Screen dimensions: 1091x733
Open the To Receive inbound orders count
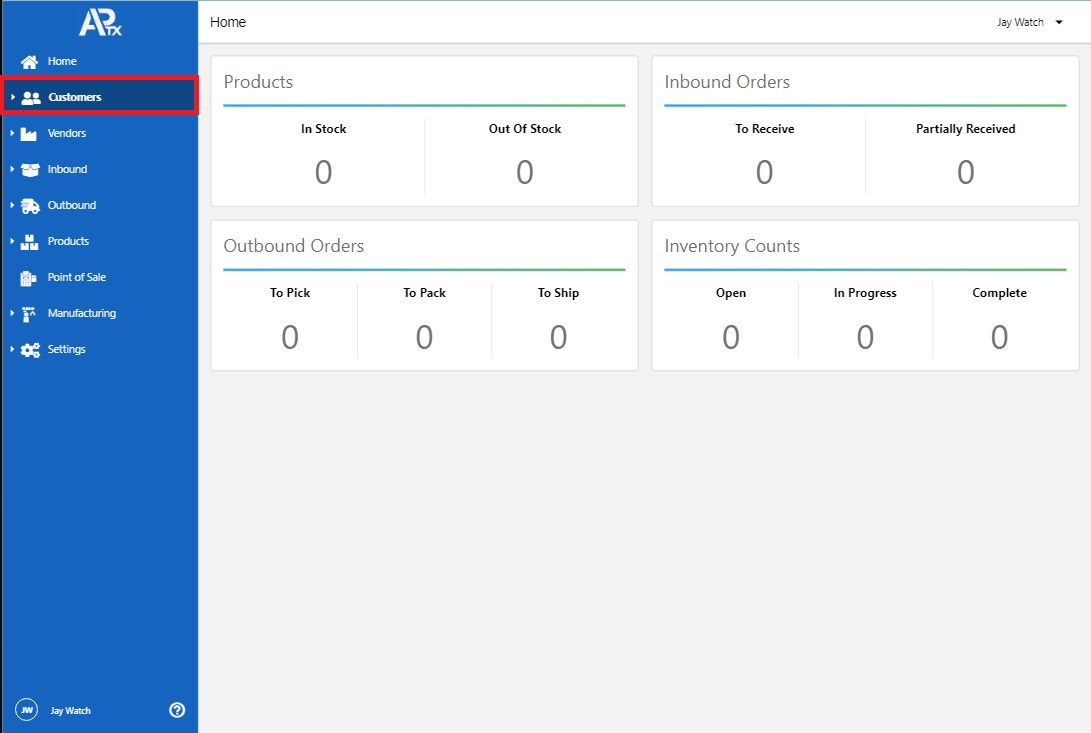click(x=764, y=173)
